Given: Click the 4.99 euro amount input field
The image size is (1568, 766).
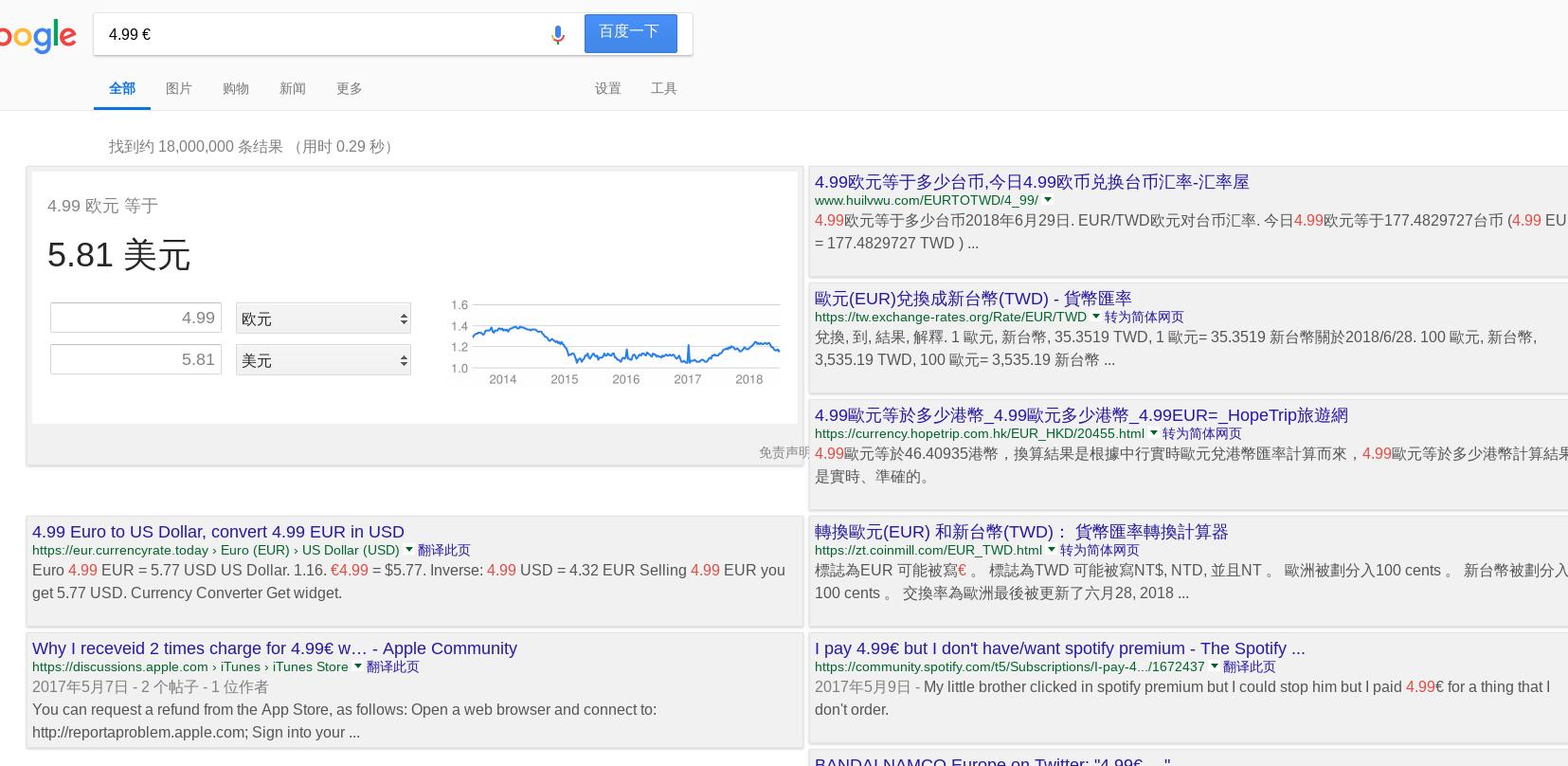Looking at the screenshot, I should tap(135, 318).
